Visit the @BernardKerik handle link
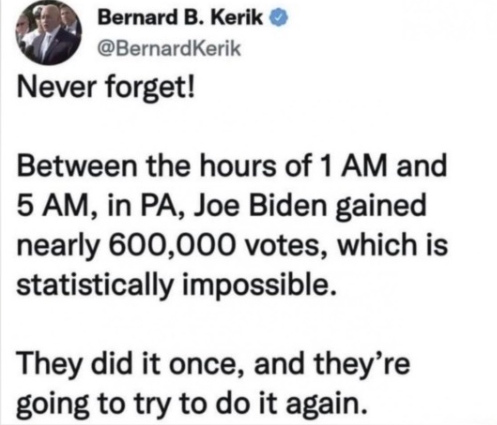497x425 pixels. coord(168,49)
